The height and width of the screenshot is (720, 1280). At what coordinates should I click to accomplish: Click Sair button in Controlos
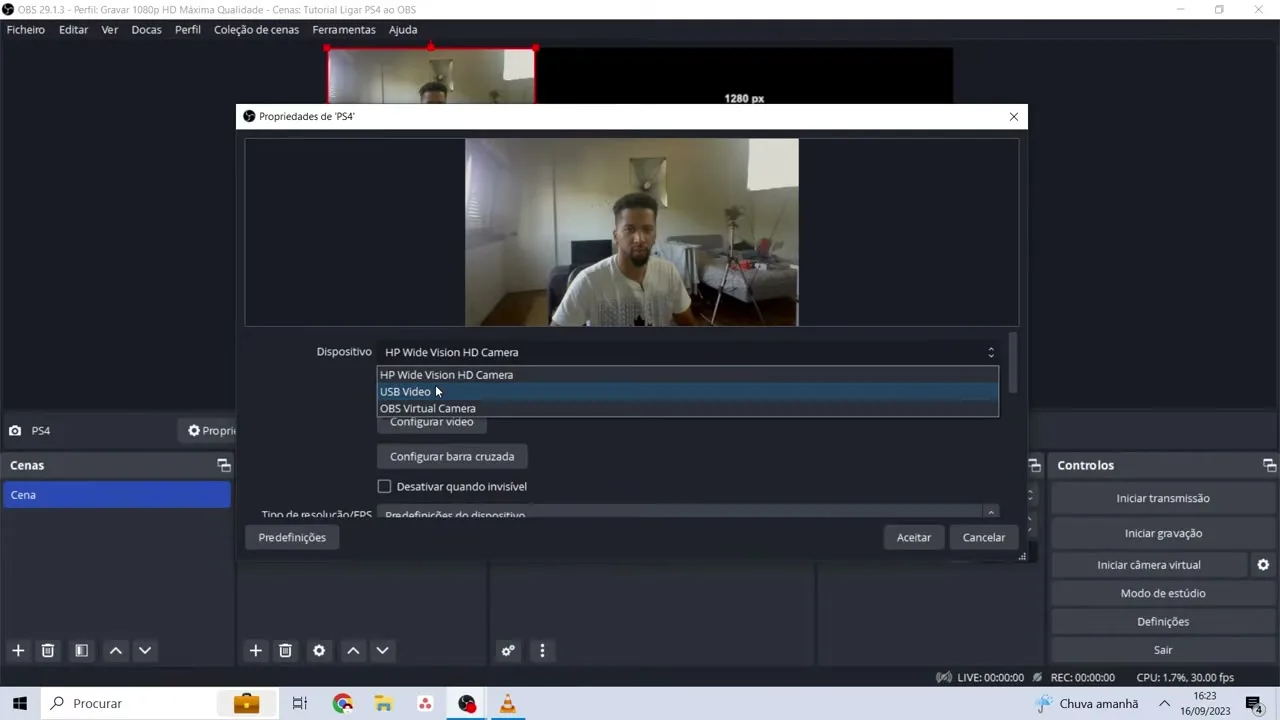1163,650
